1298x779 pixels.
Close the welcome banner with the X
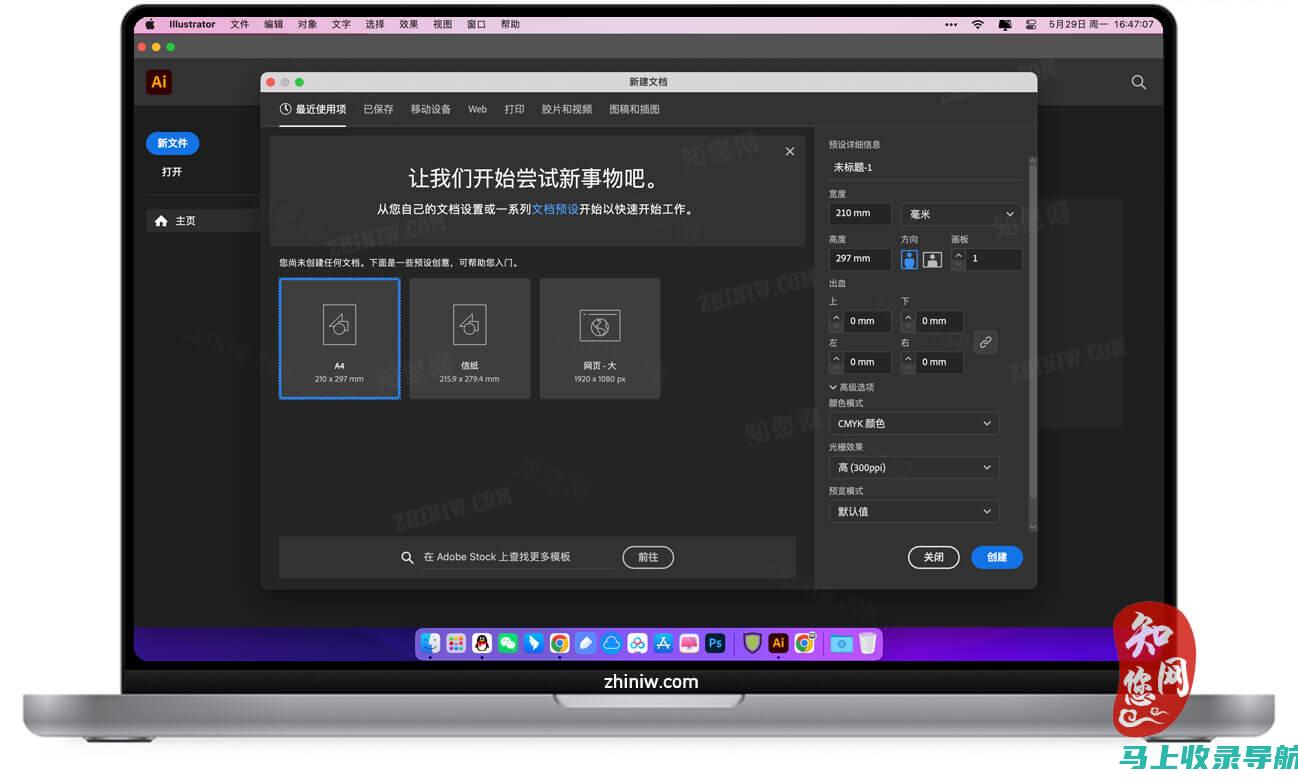coord(789,151)
